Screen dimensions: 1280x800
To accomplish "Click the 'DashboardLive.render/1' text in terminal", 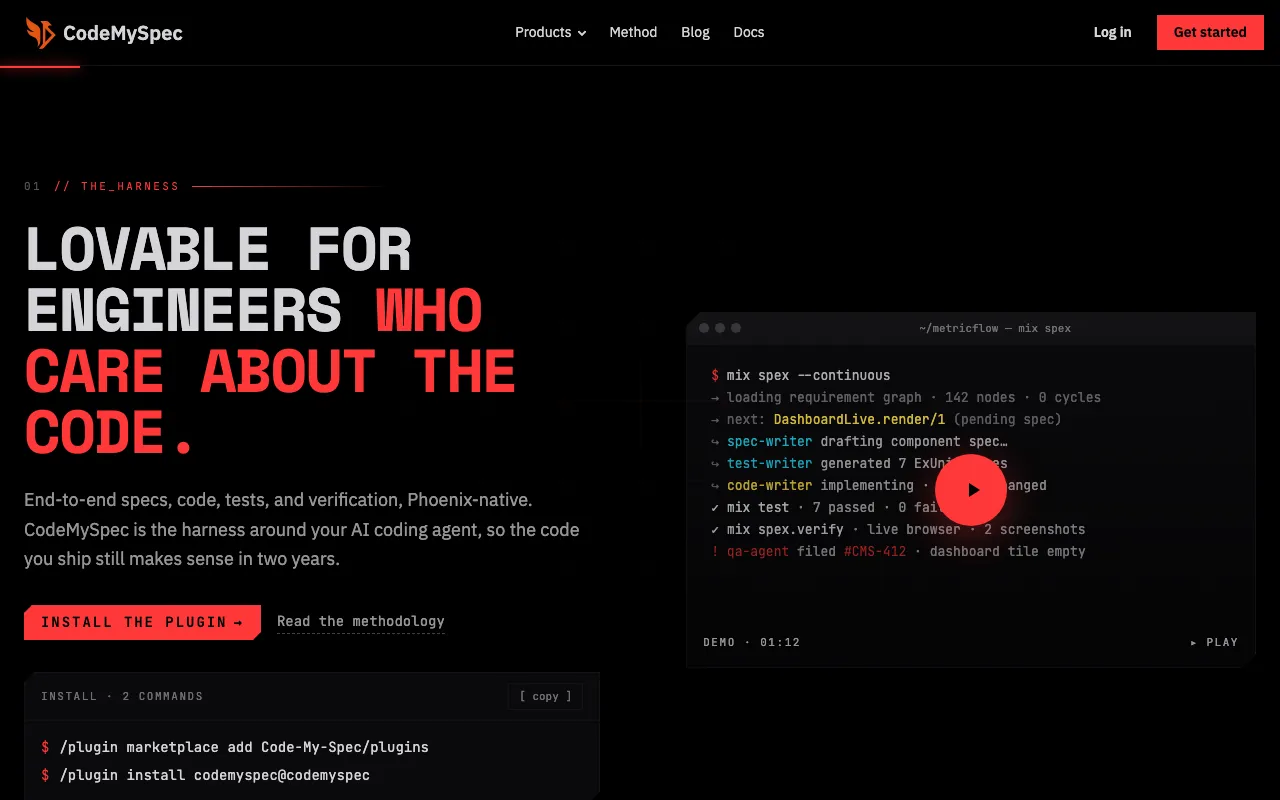I will [x=859, y=419].
